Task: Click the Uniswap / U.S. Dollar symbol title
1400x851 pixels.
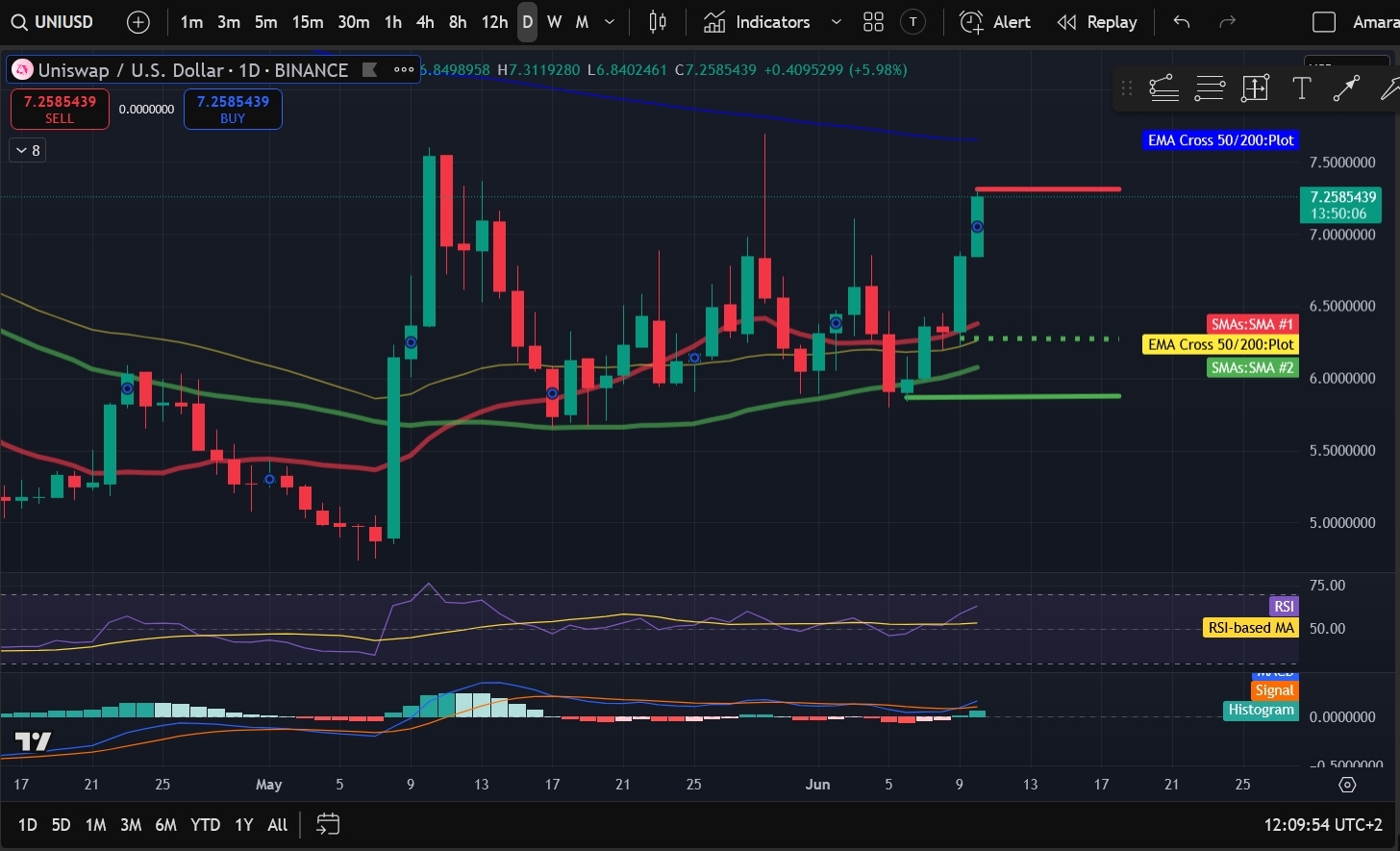Action: pyautogui.click(x=193, y=70)
